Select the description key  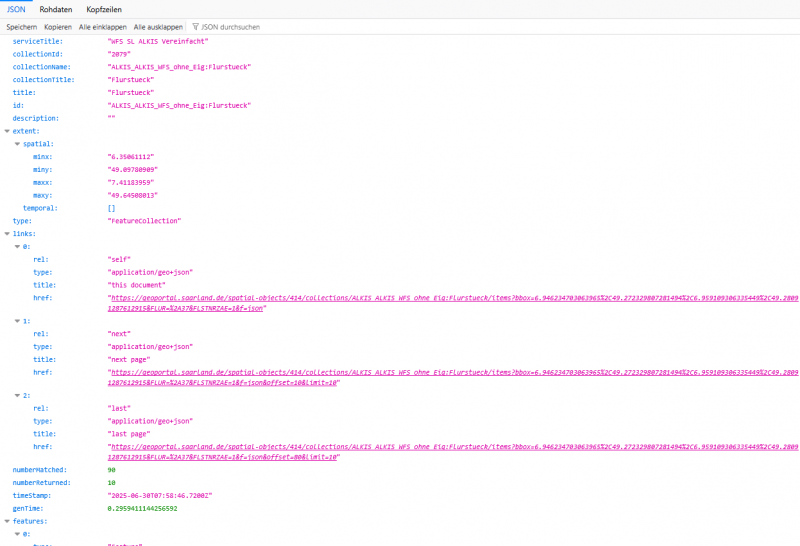[x=36, y=118]
